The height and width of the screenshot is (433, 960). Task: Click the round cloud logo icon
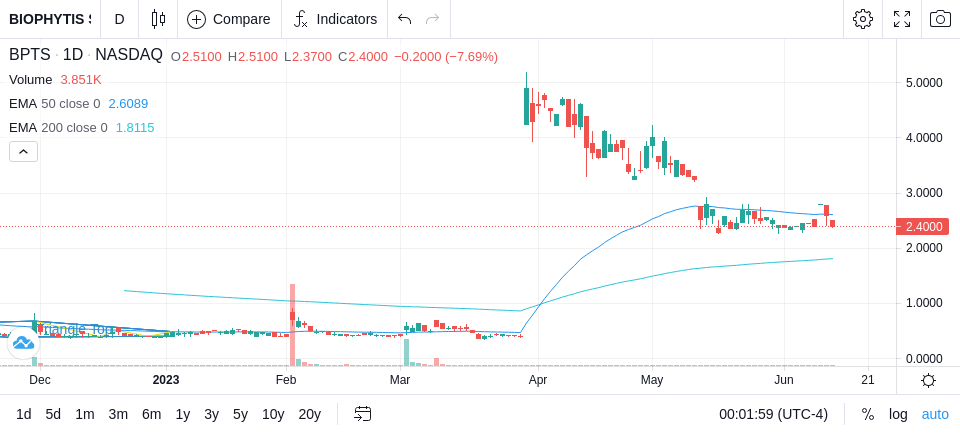pos(23,343)
